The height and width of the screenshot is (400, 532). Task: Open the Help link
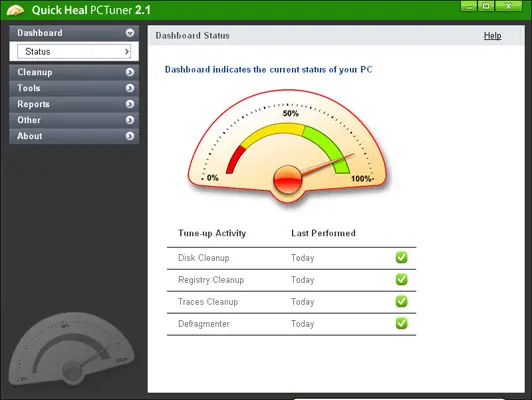(x=492, y=36)
